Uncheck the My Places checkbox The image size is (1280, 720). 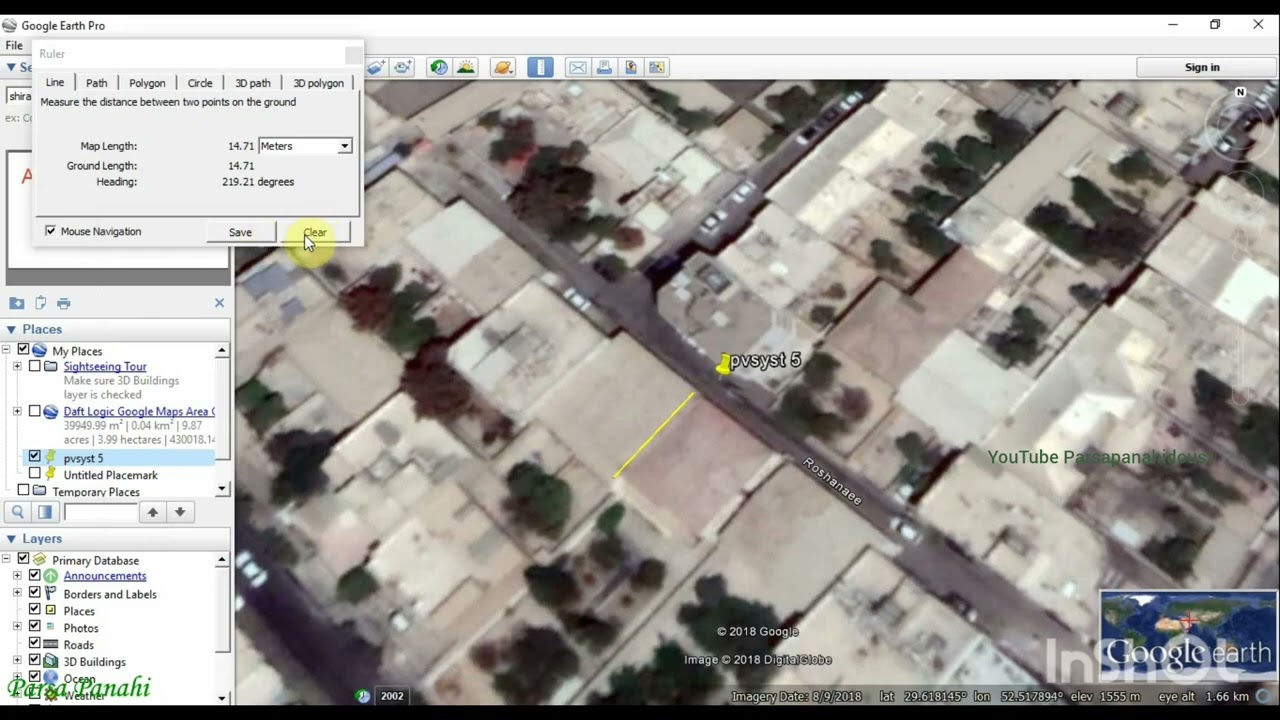[23, 351]
